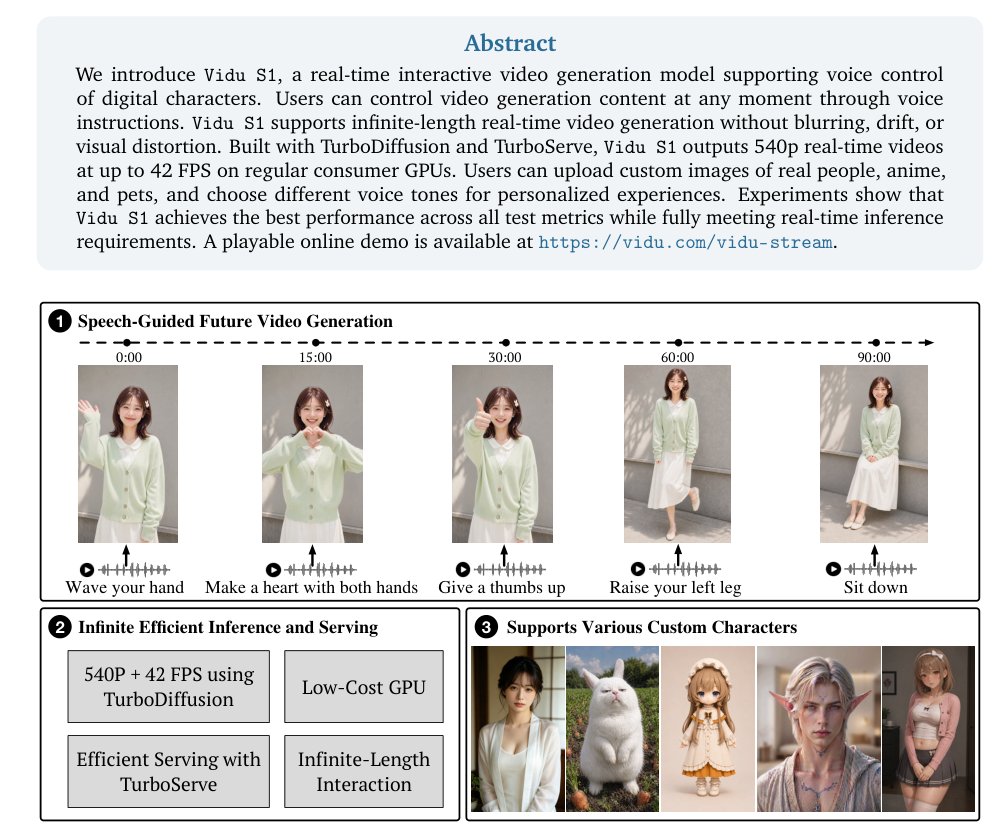Click the play icon above 'Wave your hand'
Image resolution: width=1000 pixels, height=840 pixels.
tap(87, 570)
